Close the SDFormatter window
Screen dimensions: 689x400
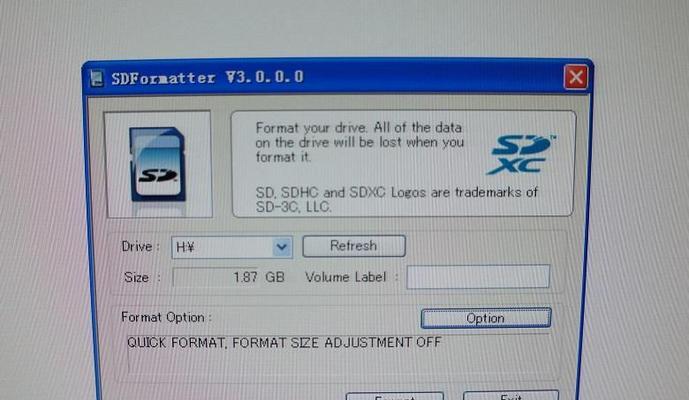576,77
